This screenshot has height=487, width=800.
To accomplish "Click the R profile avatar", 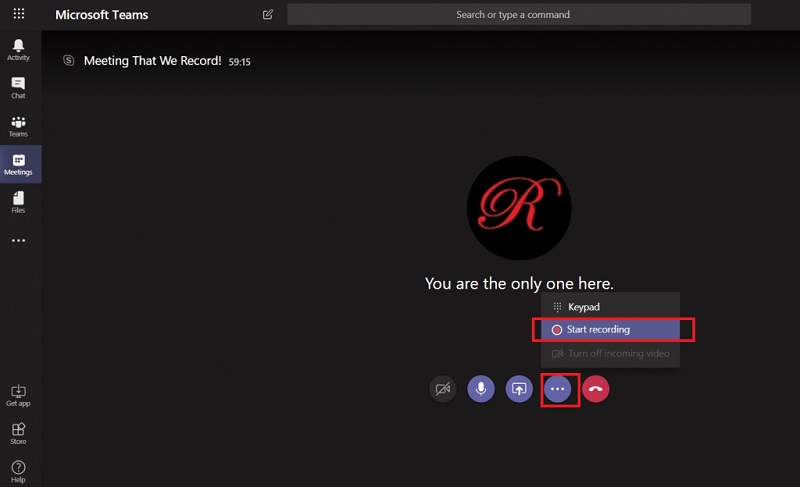I will coord(519,207).
